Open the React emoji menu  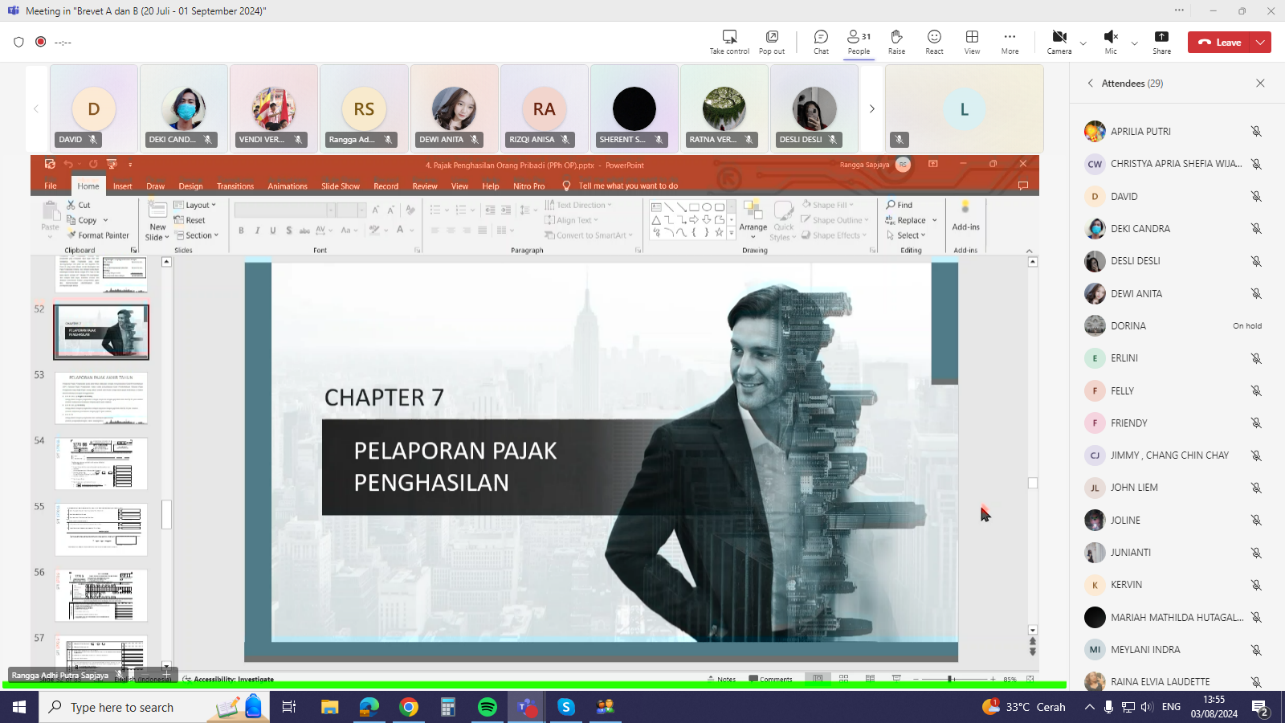934,41
